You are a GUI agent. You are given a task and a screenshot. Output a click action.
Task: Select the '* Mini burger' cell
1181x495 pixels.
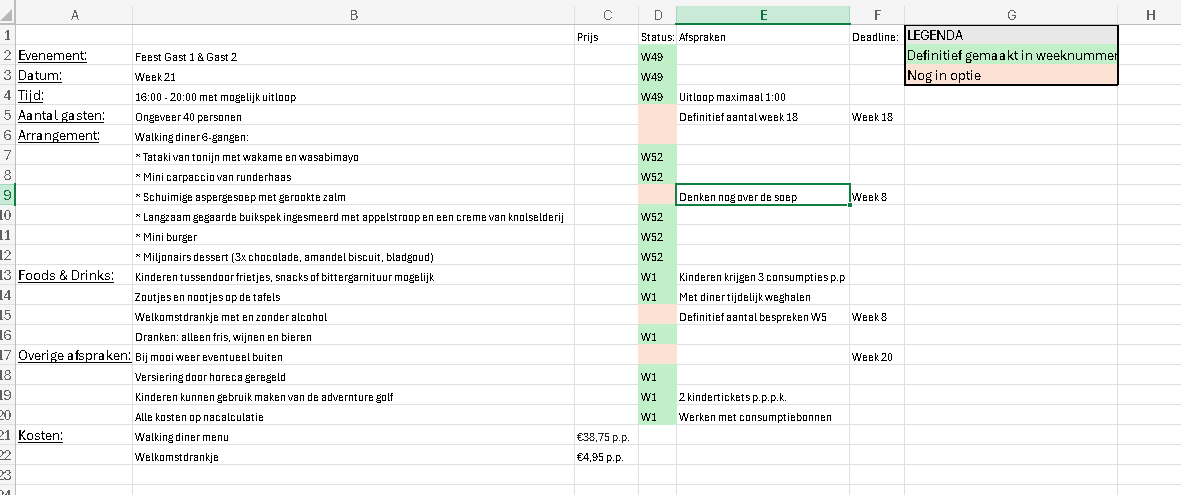point(353,237)
